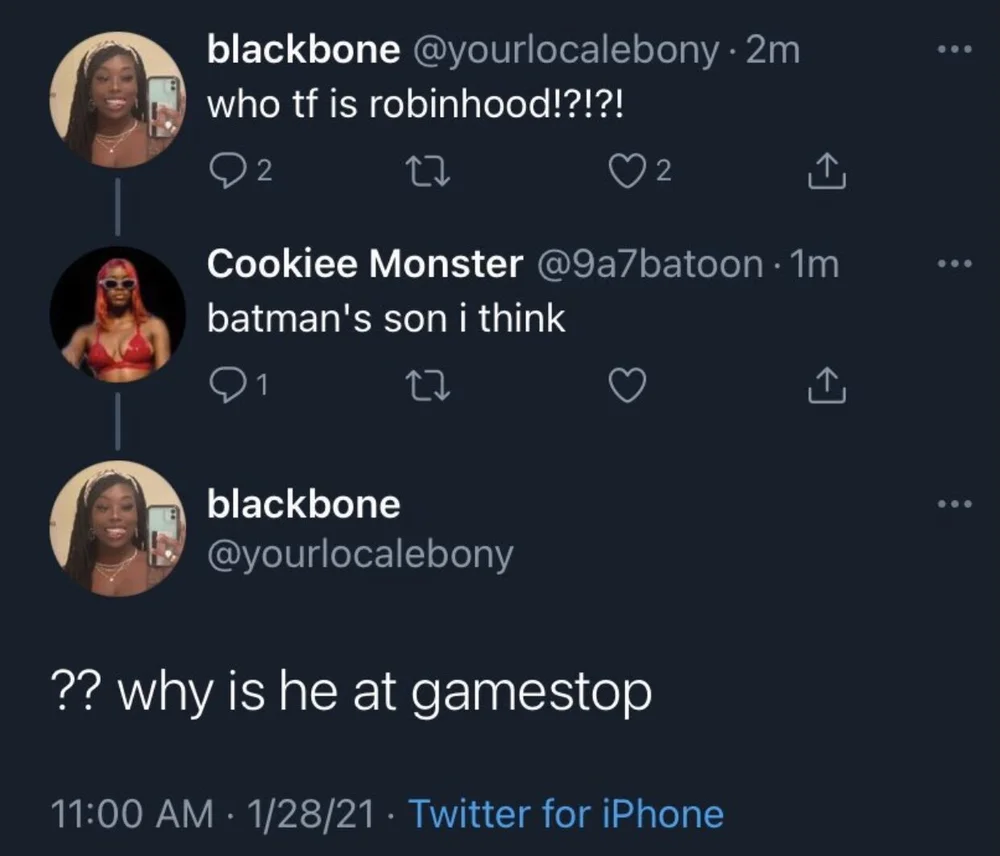Open blackbone's avatar on the first tweet
Screen dimensions: 1000x856
coord(117,100)
